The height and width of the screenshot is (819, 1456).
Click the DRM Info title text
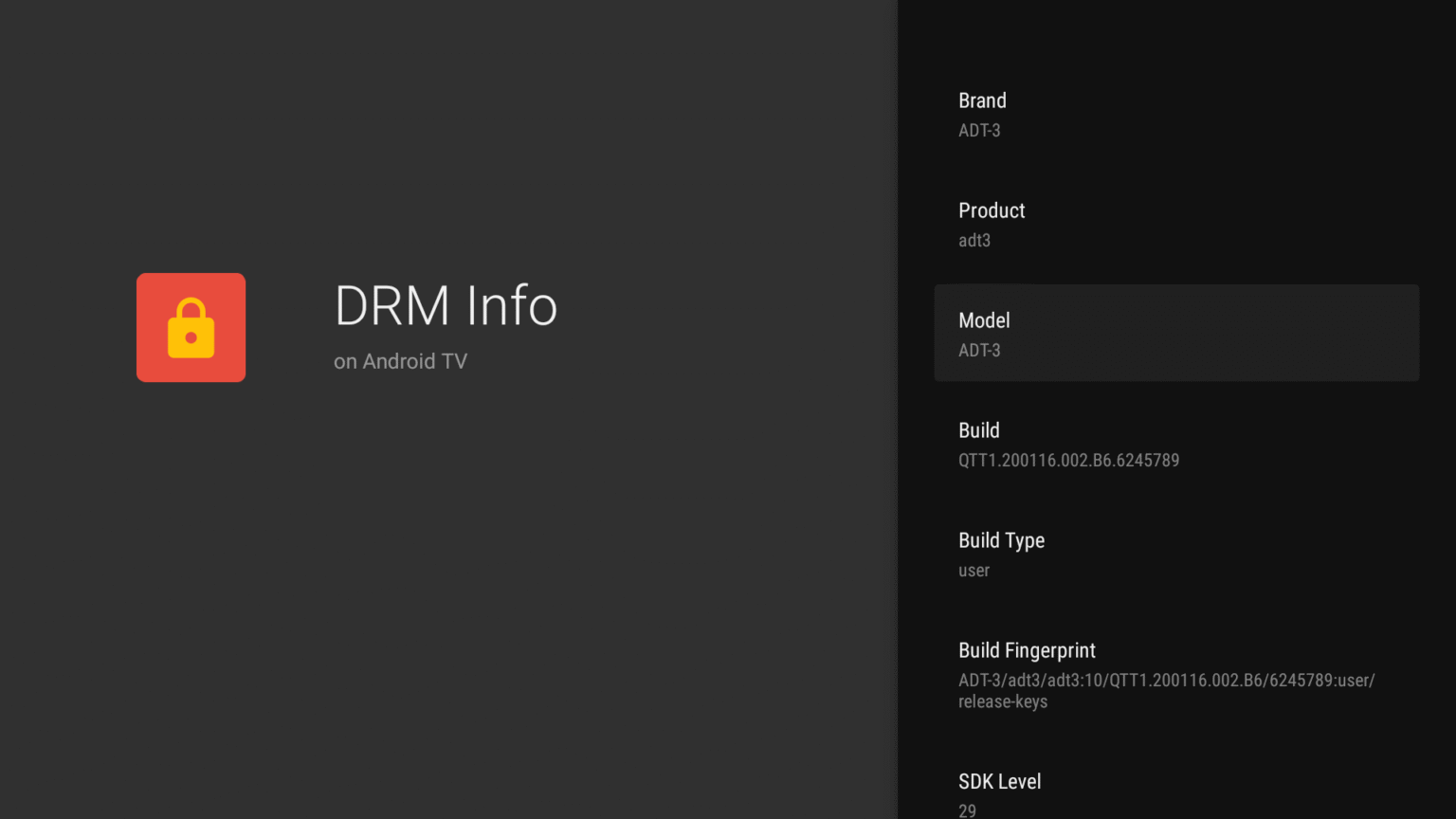click(445, 305)
